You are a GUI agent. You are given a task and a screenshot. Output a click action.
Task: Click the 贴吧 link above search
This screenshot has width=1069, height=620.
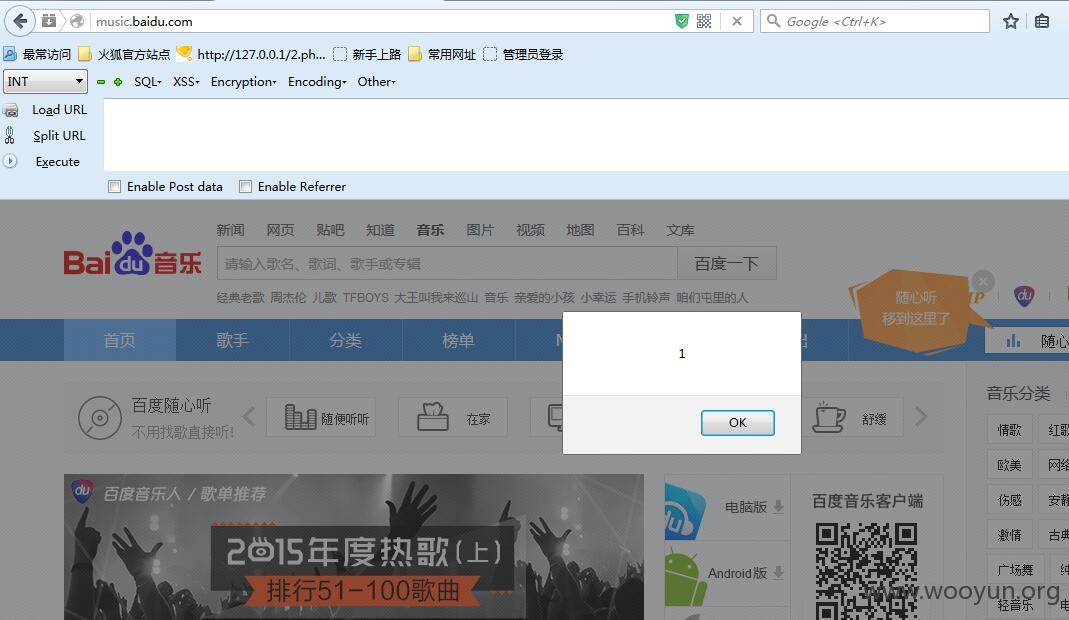[x=330, y=230]
